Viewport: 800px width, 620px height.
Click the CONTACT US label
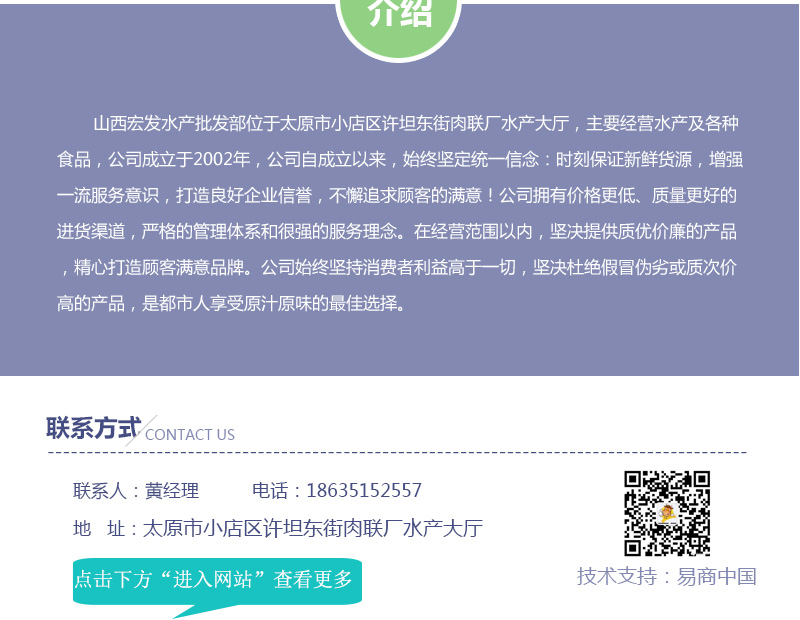[x=190, y=435]
